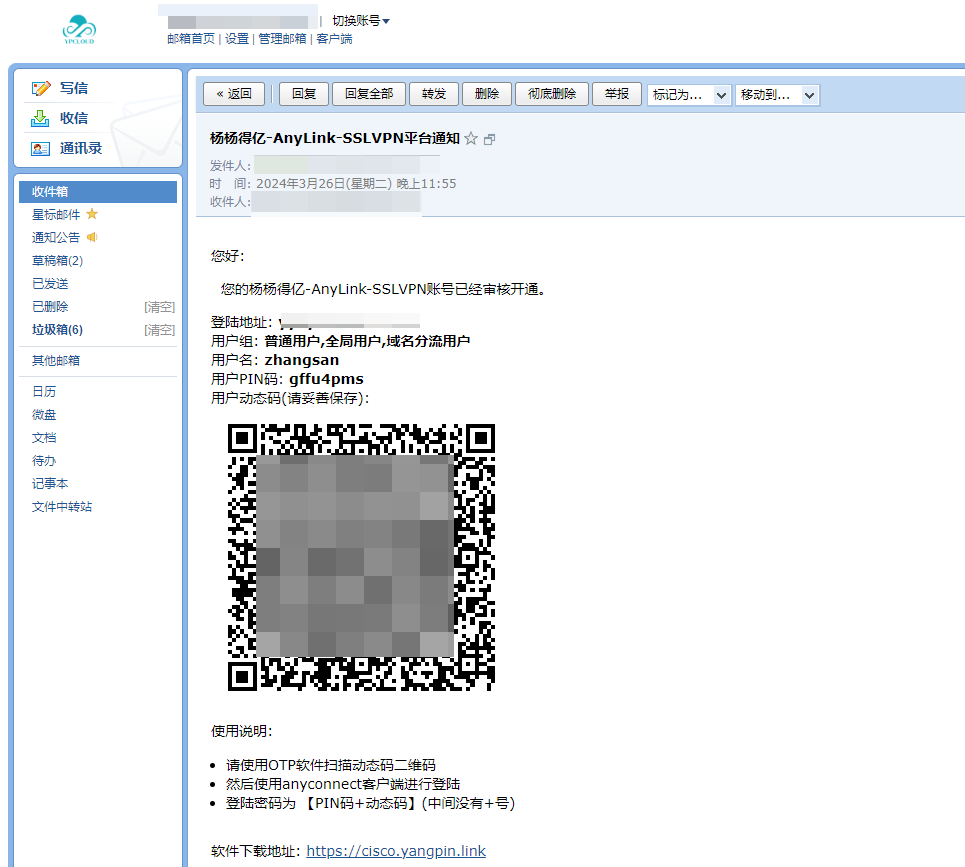Click the 使用说明 heading text

[x=241, y=731]
